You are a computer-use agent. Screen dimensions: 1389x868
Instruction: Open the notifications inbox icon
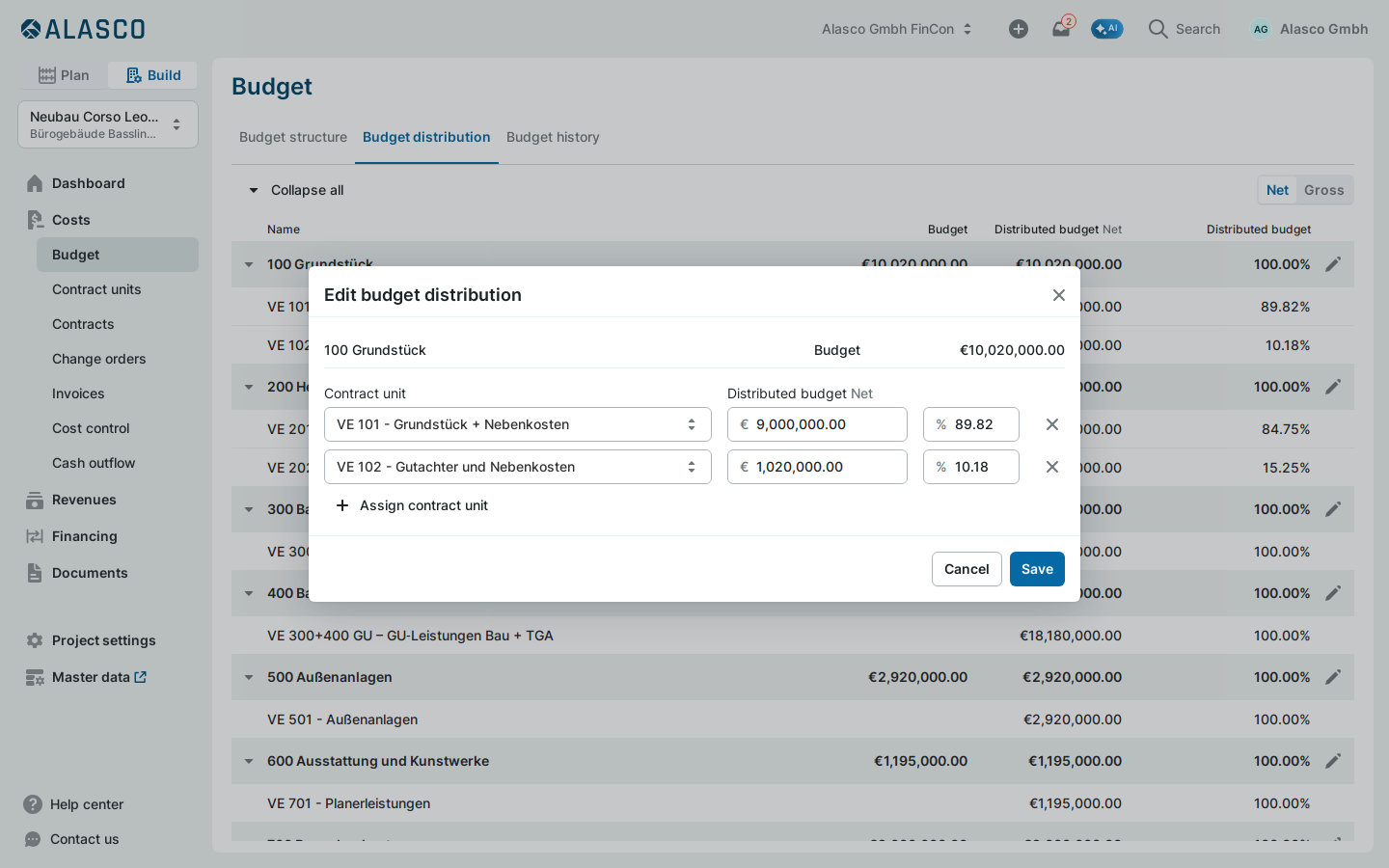[1061, 29]
